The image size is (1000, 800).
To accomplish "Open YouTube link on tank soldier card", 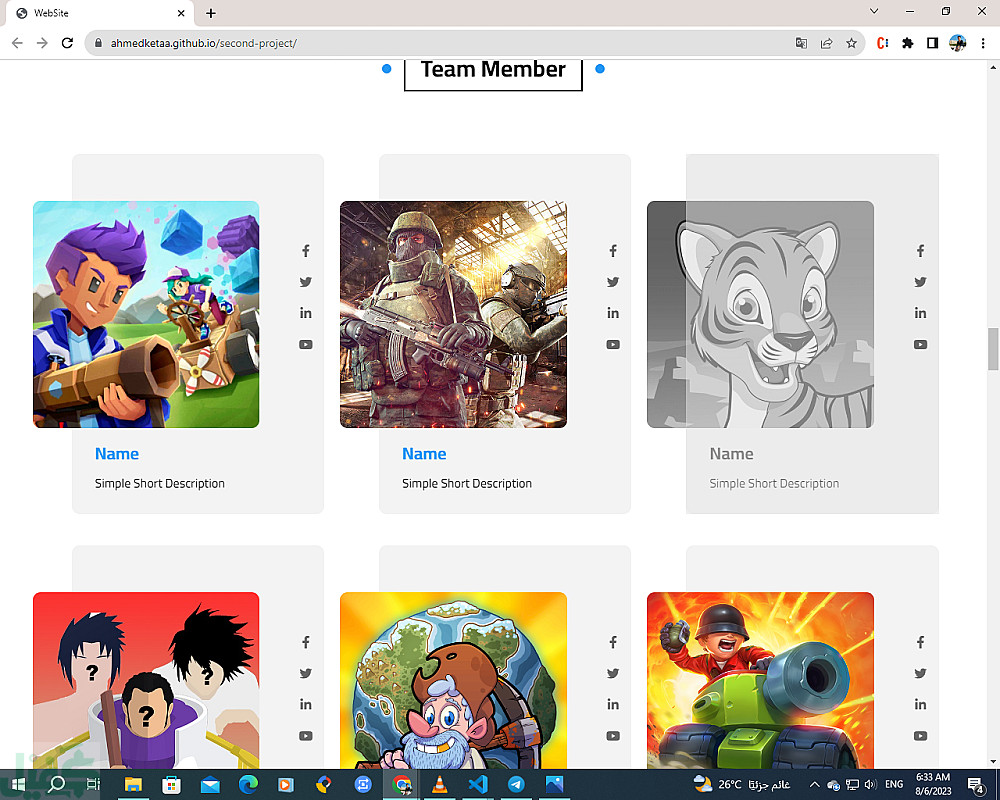I will pos(920,736).
